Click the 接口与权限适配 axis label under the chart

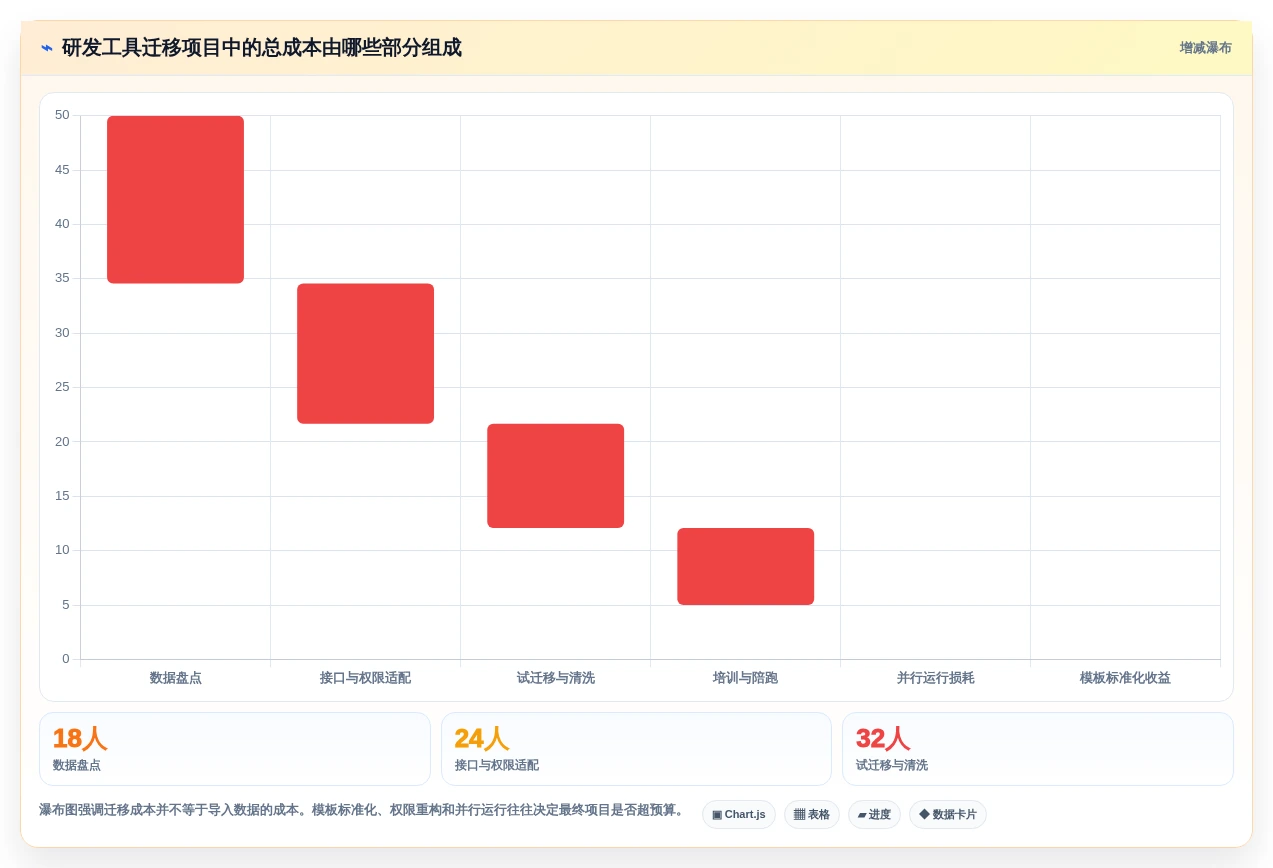[365, 678]
